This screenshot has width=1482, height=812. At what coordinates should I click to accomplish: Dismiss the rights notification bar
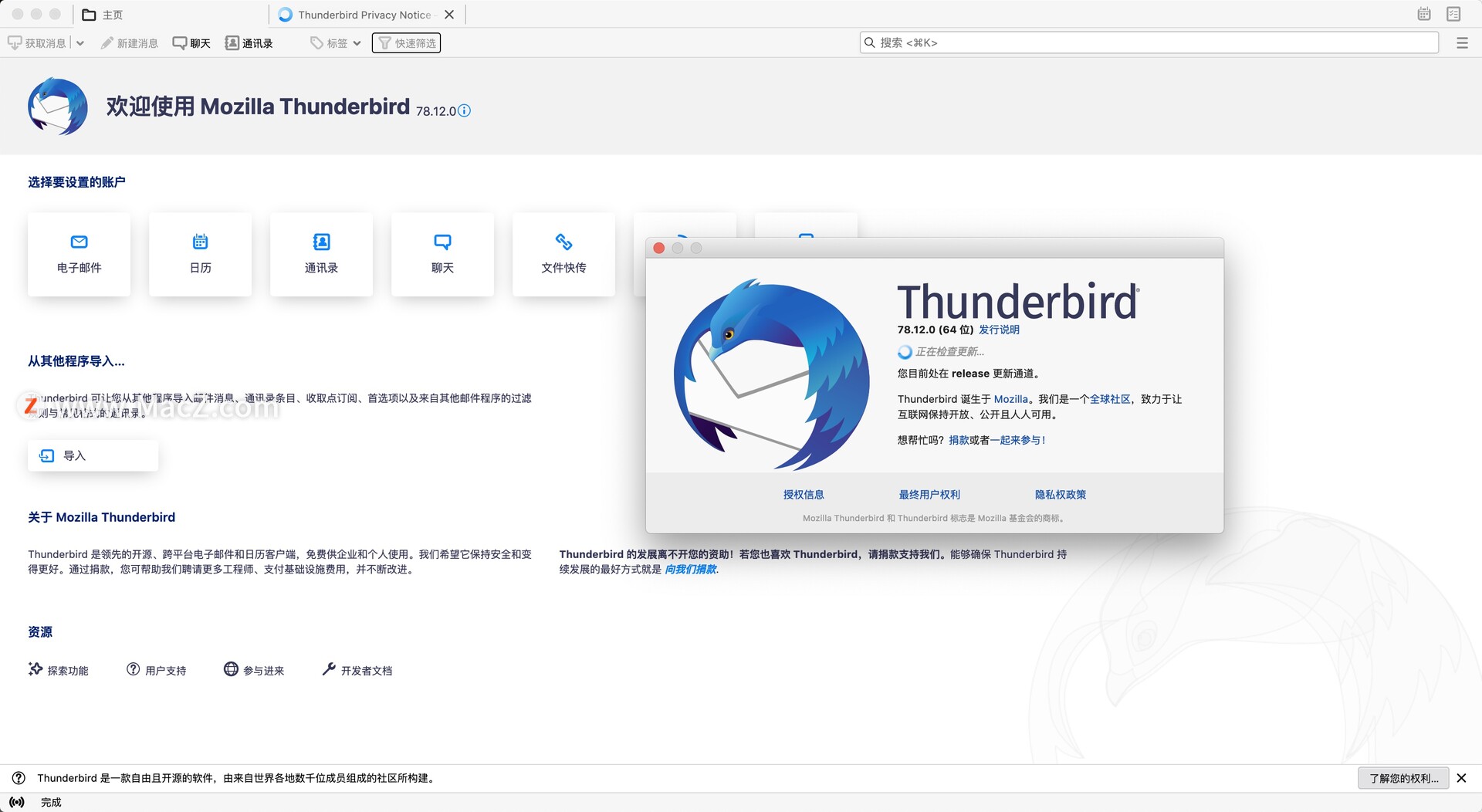point(1461,778)
